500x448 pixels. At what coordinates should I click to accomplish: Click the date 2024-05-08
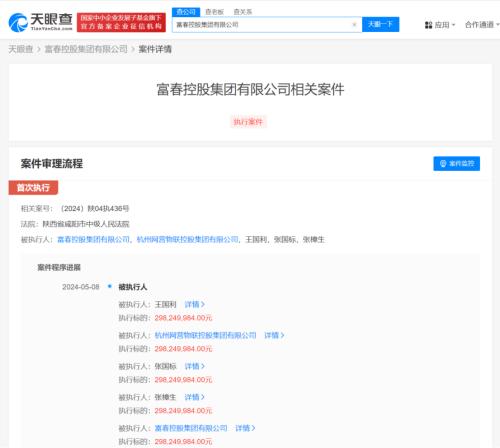pyautogui.click(x=81, y=287)
